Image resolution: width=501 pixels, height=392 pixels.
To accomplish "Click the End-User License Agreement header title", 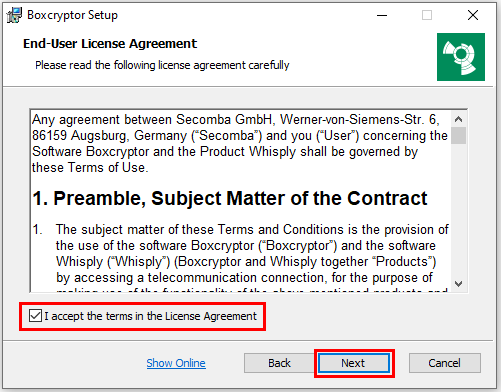I will [x=110, y=44].
